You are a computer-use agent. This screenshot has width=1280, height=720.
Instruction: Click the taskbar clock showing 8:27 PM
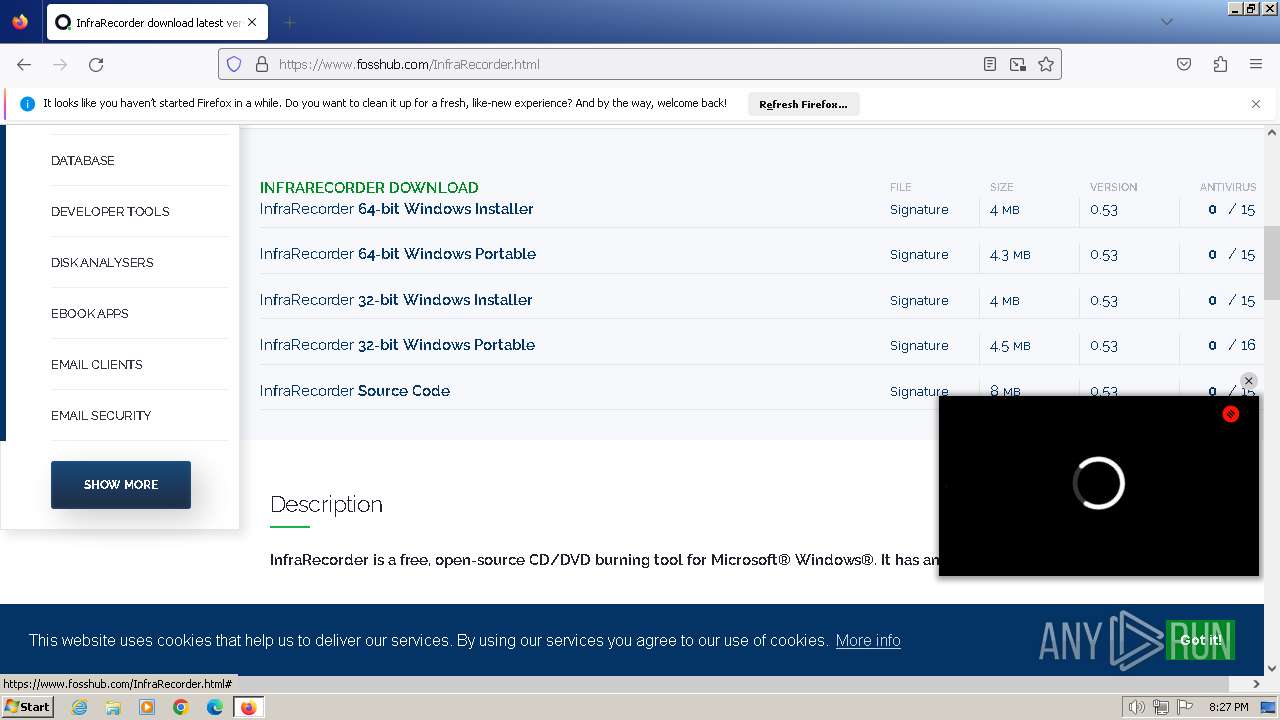[1228, 707]
